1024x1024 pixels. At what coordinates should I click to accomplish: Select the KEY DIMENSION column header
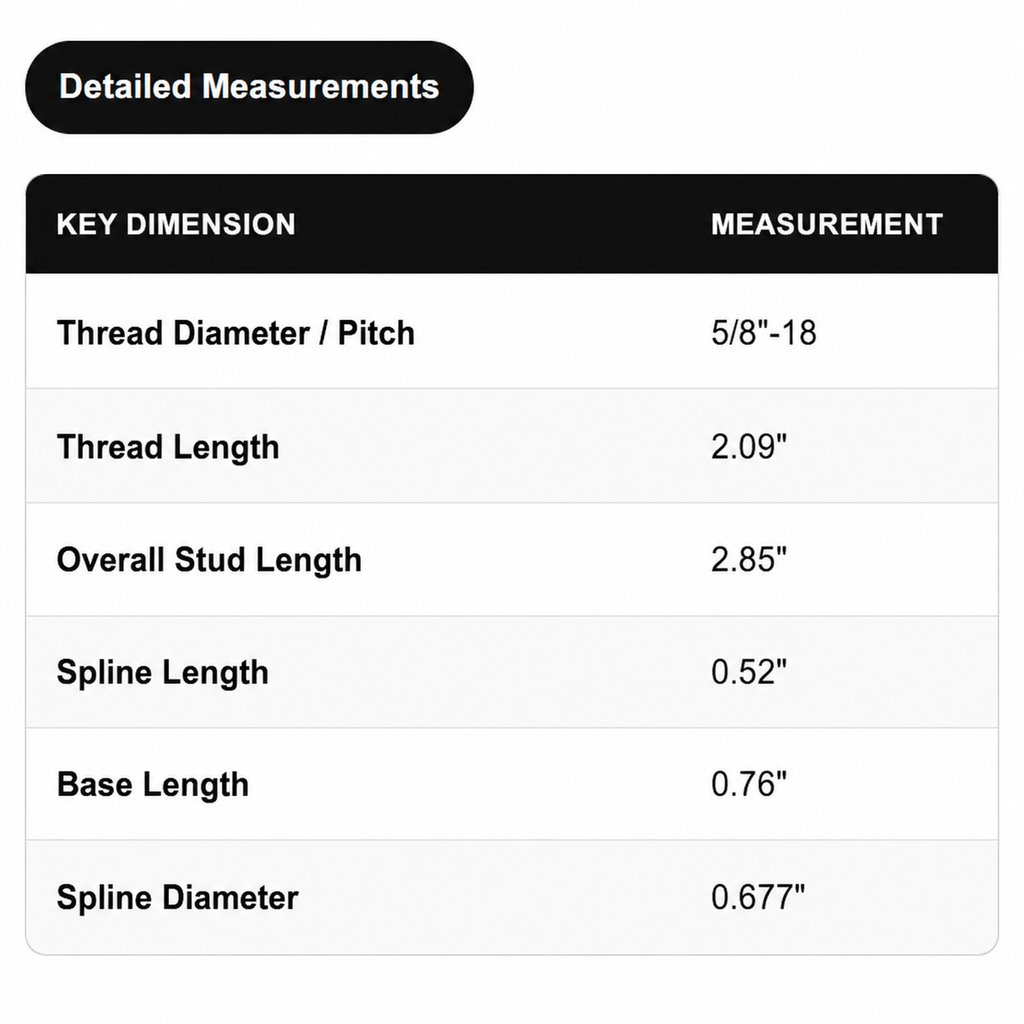coord(176,224)
